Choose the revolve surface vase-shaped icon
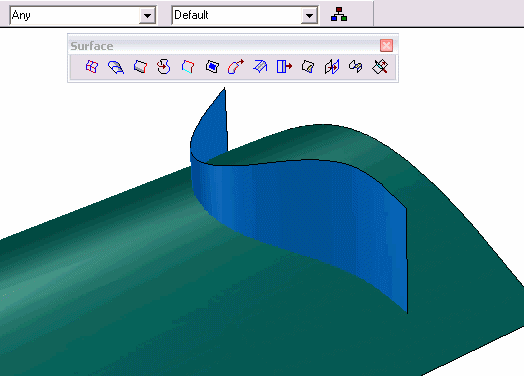The width and height of the screenshot is (524, 376). (x=164, y=67)
